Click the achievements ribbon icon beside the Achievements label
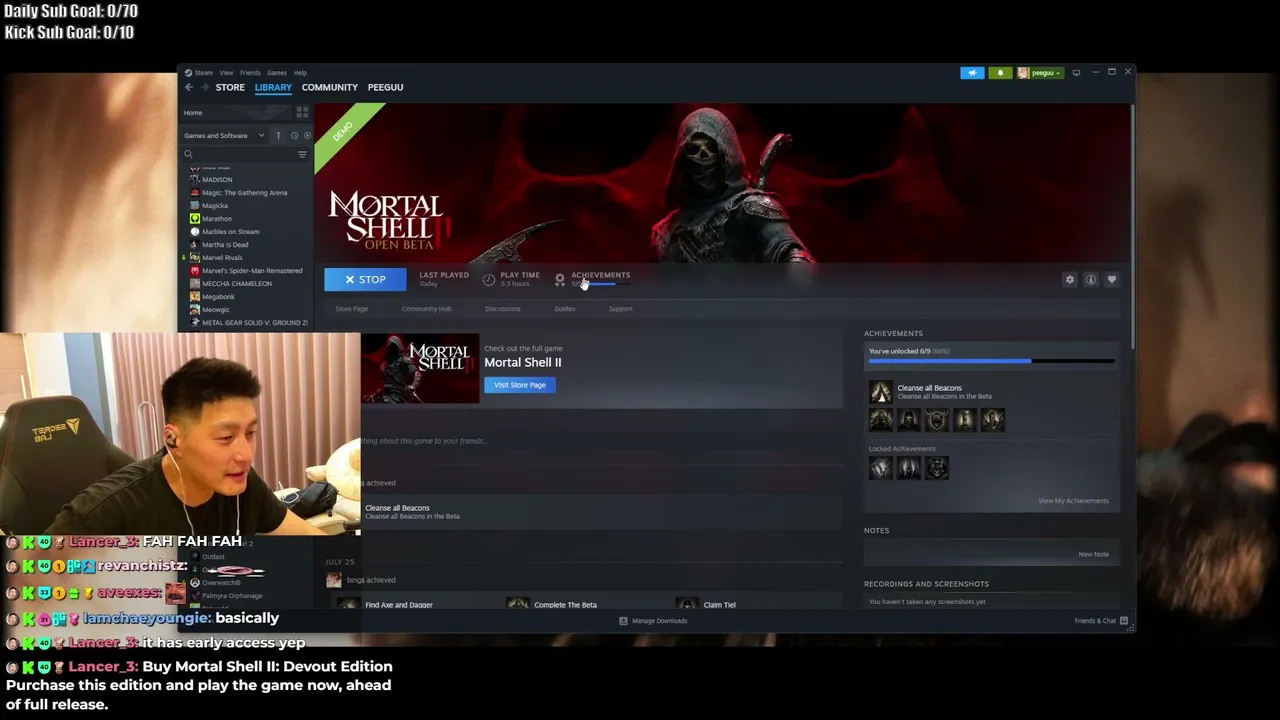 [560, 279]
